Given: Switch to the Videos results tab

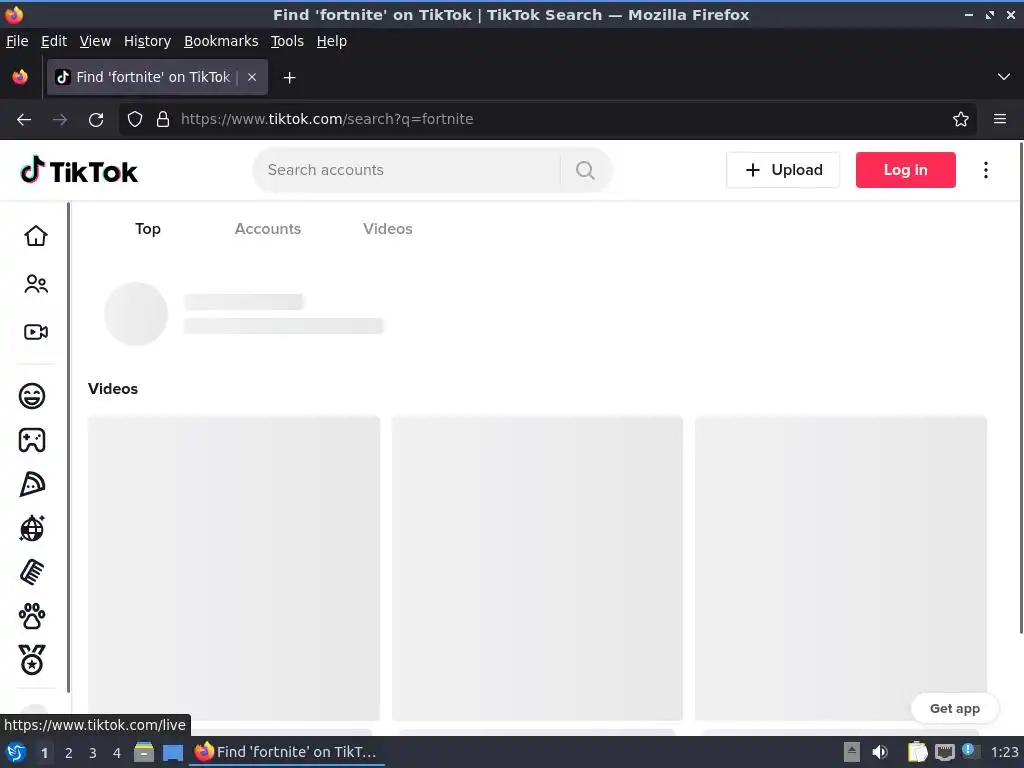Looking at the screenshot, I should [x=388, y=229].
